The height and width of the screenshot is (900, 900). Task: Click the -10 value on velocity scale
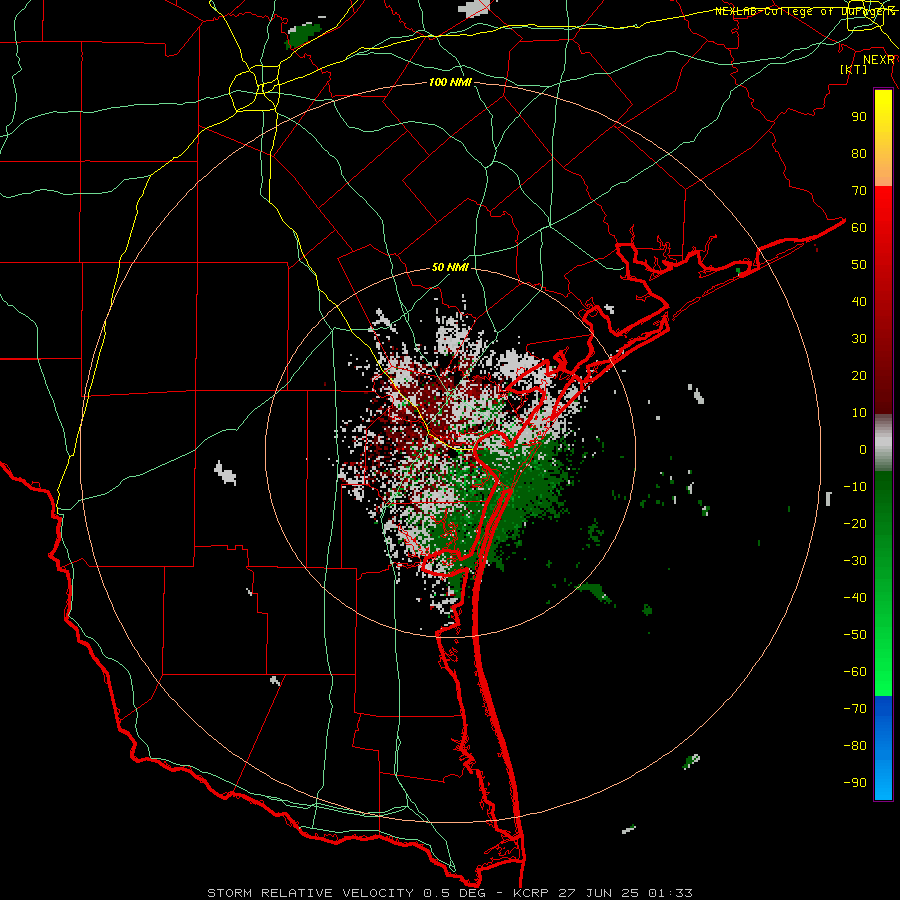pos(855,487)
